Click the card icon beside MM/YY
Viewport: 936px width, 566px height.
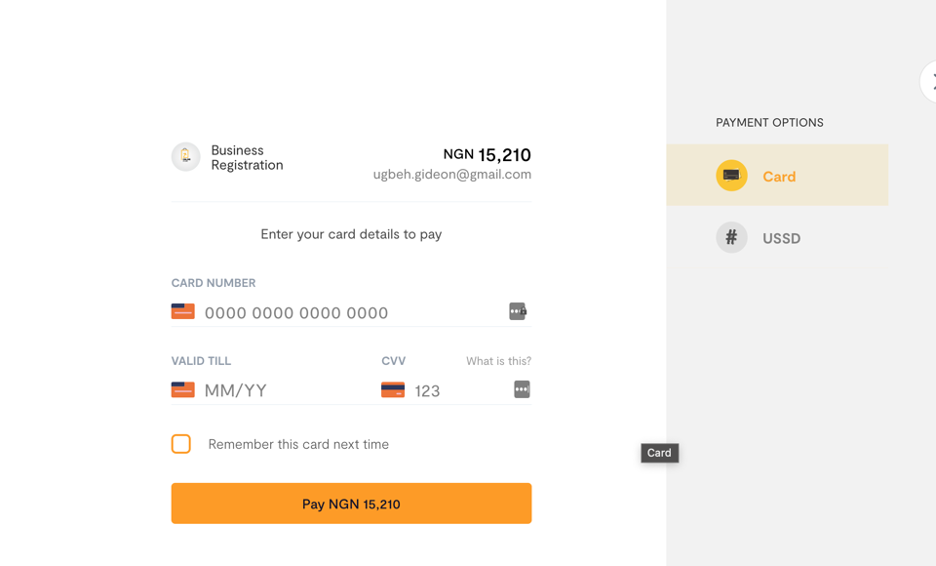click(183, 389)
